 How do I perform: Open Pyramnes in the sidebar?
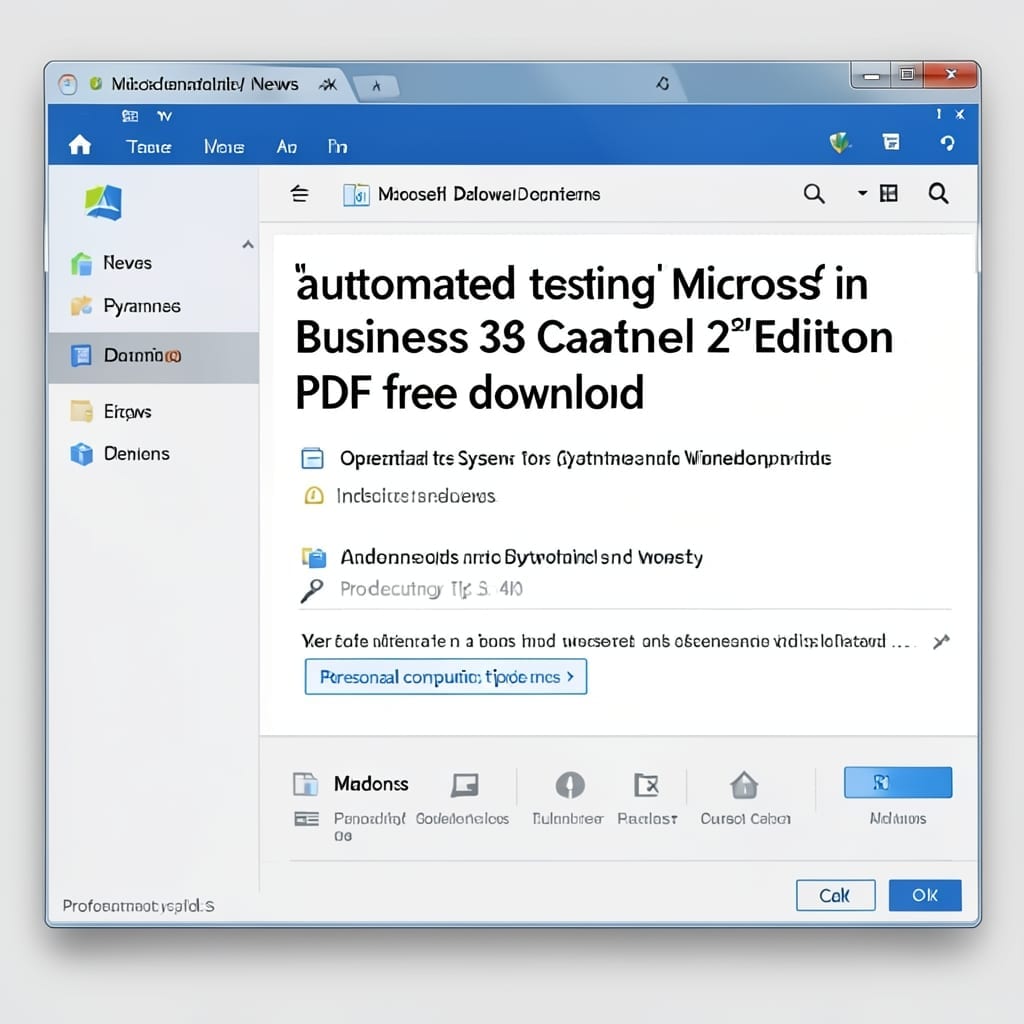pos(153,306)
